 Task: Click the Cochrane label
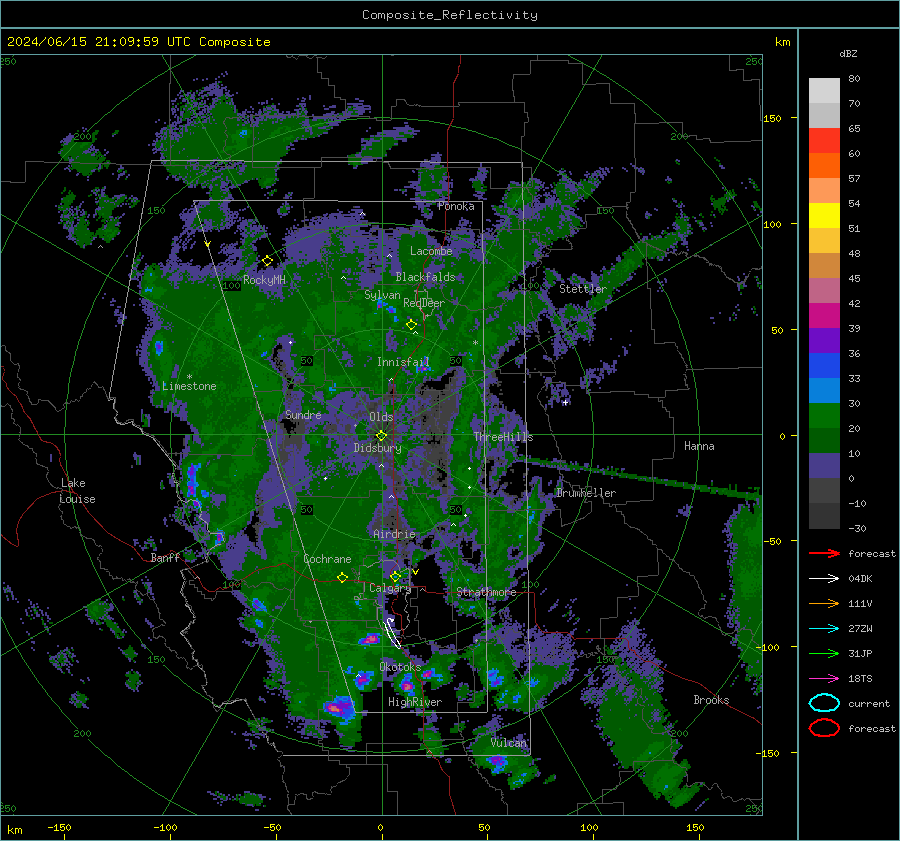pyautogui.click(x=327, y=559)
